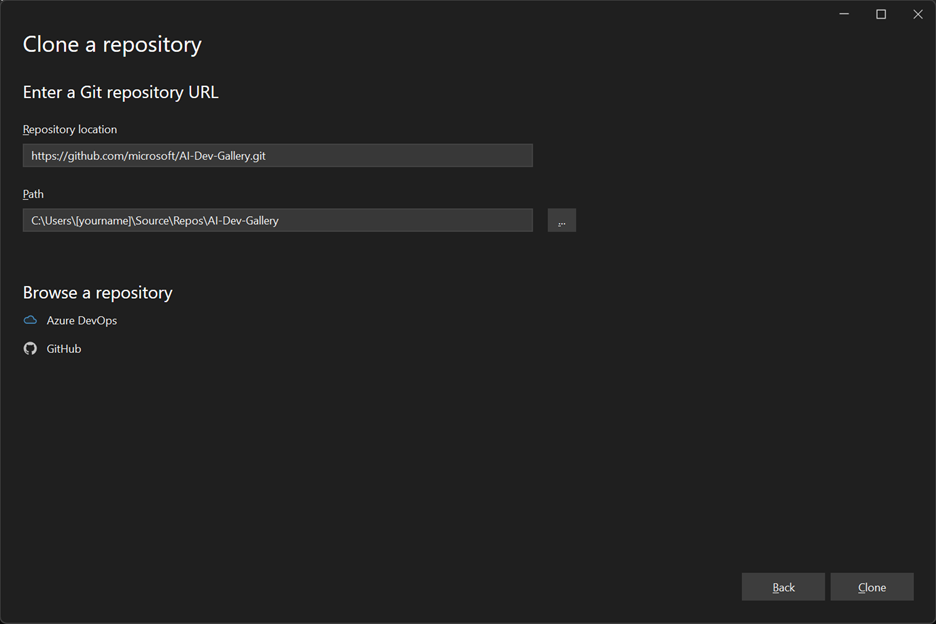The image size is (936, 624).
Task: Click the GitHub octocat icon
Action: click(x=30, y=349)
